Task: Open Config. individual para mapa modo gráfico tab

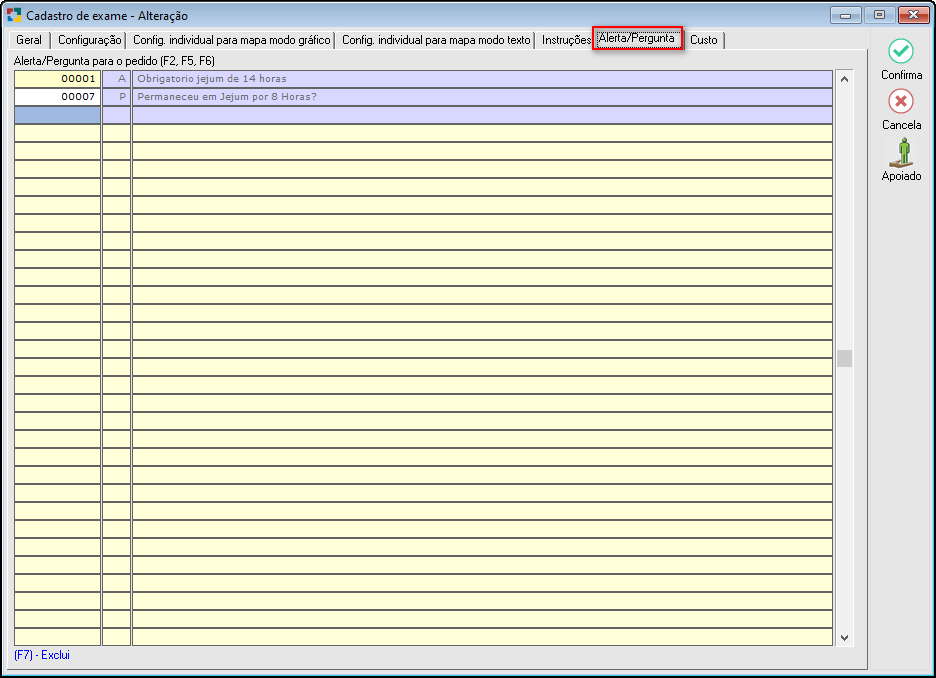Action: pos(232,40)
